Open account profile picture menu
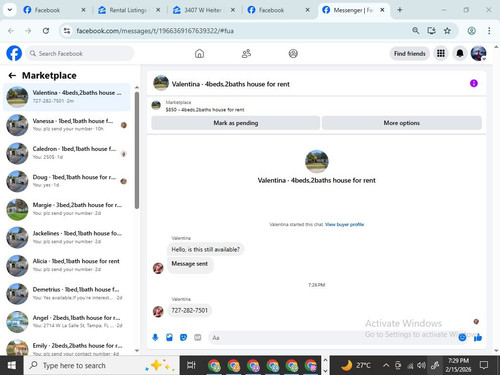500x375 pixels. (478, 53)
